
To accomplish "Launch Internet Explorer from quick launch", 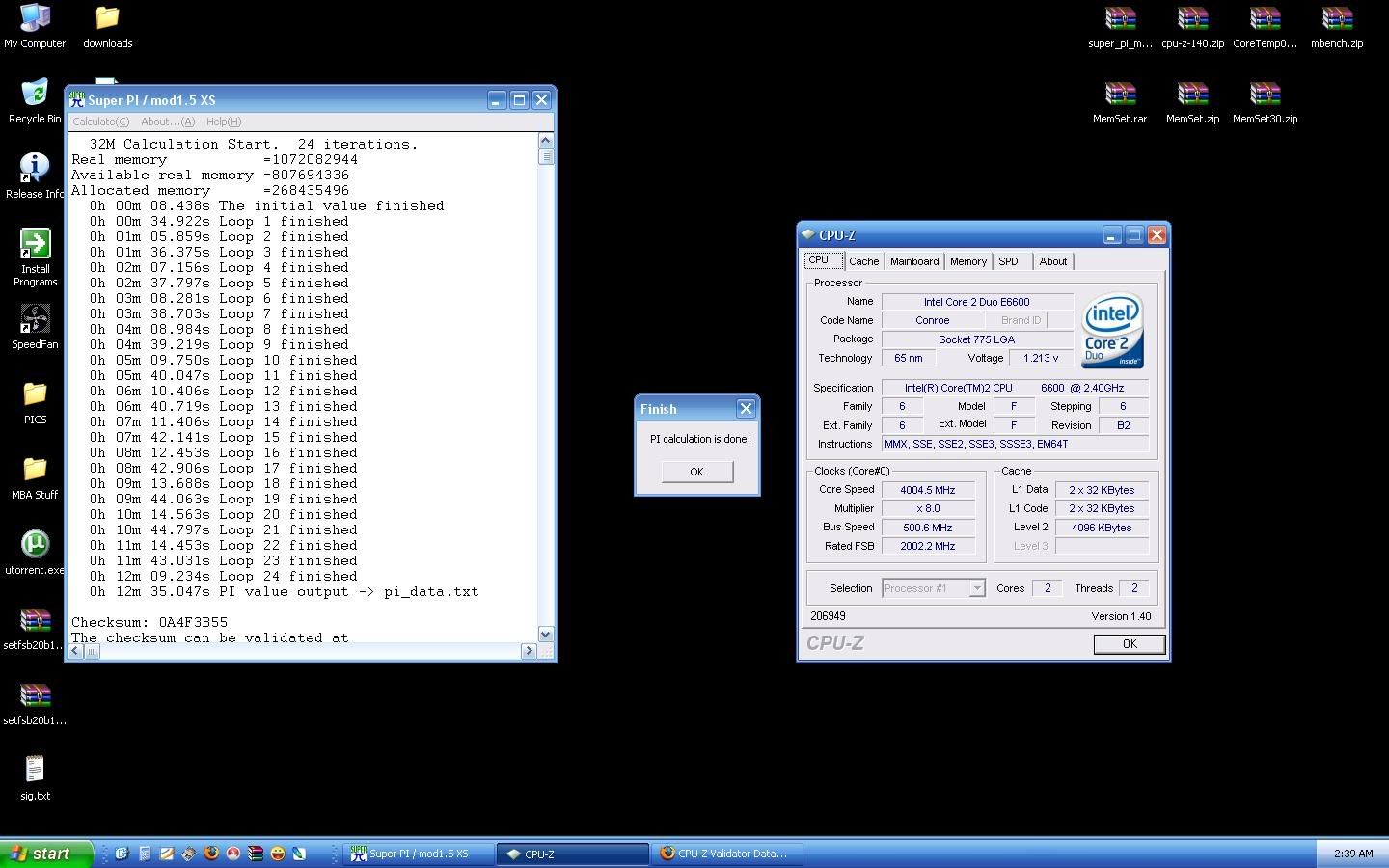I will point(122,854).
